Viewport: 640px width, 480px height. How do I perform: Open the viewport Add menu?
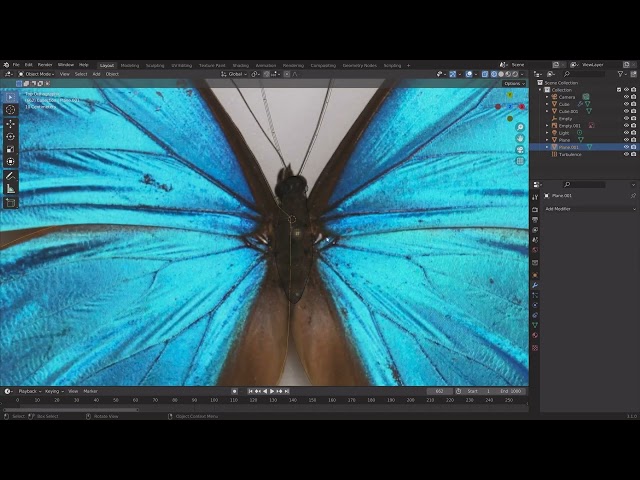(96, 74)
